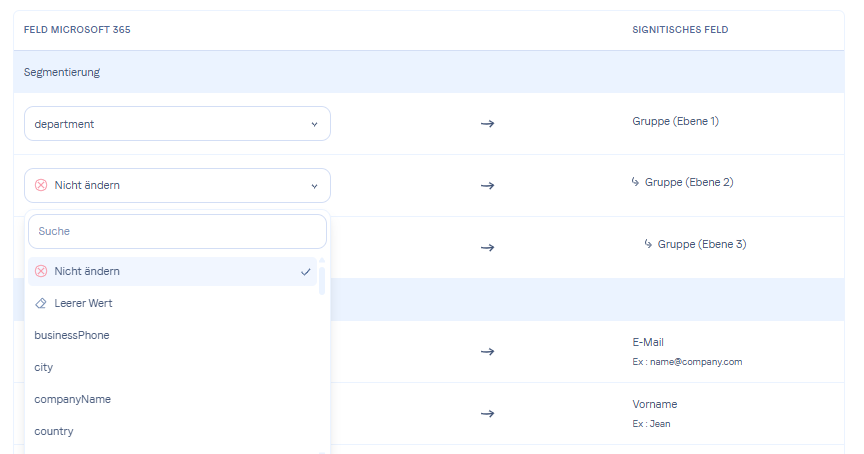Choose city from the dropdown options
This screenshot has width=864, height=454.
click(44, 367)
